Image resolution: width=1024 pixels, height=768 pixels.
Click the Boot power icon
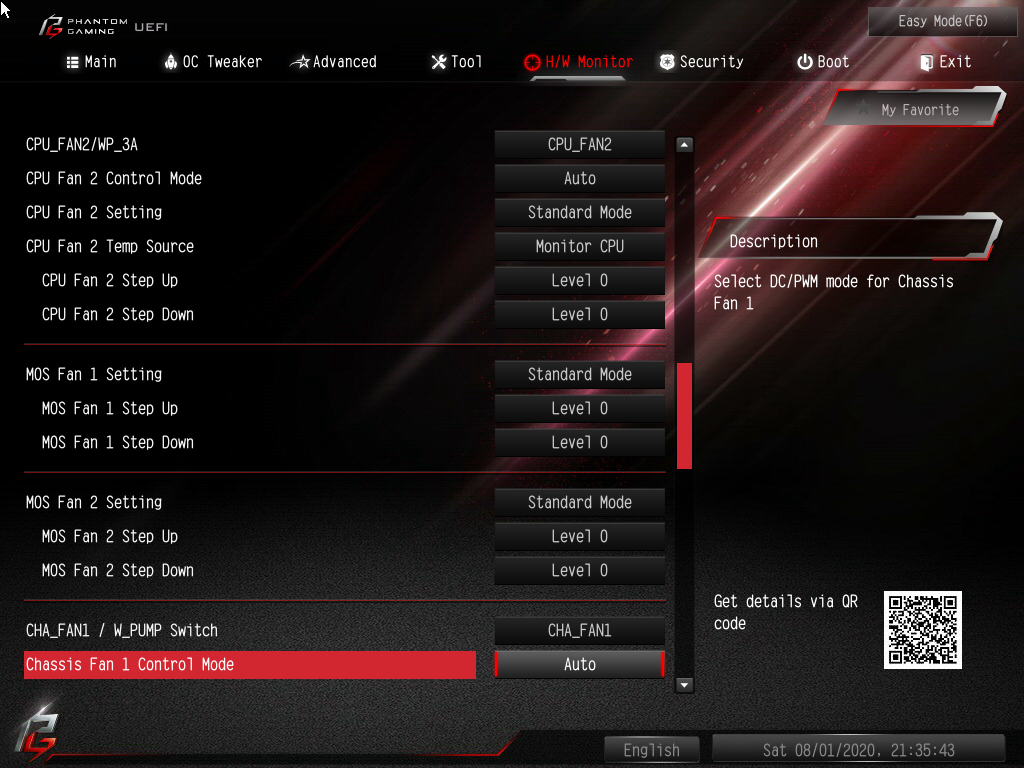point(805,62)
